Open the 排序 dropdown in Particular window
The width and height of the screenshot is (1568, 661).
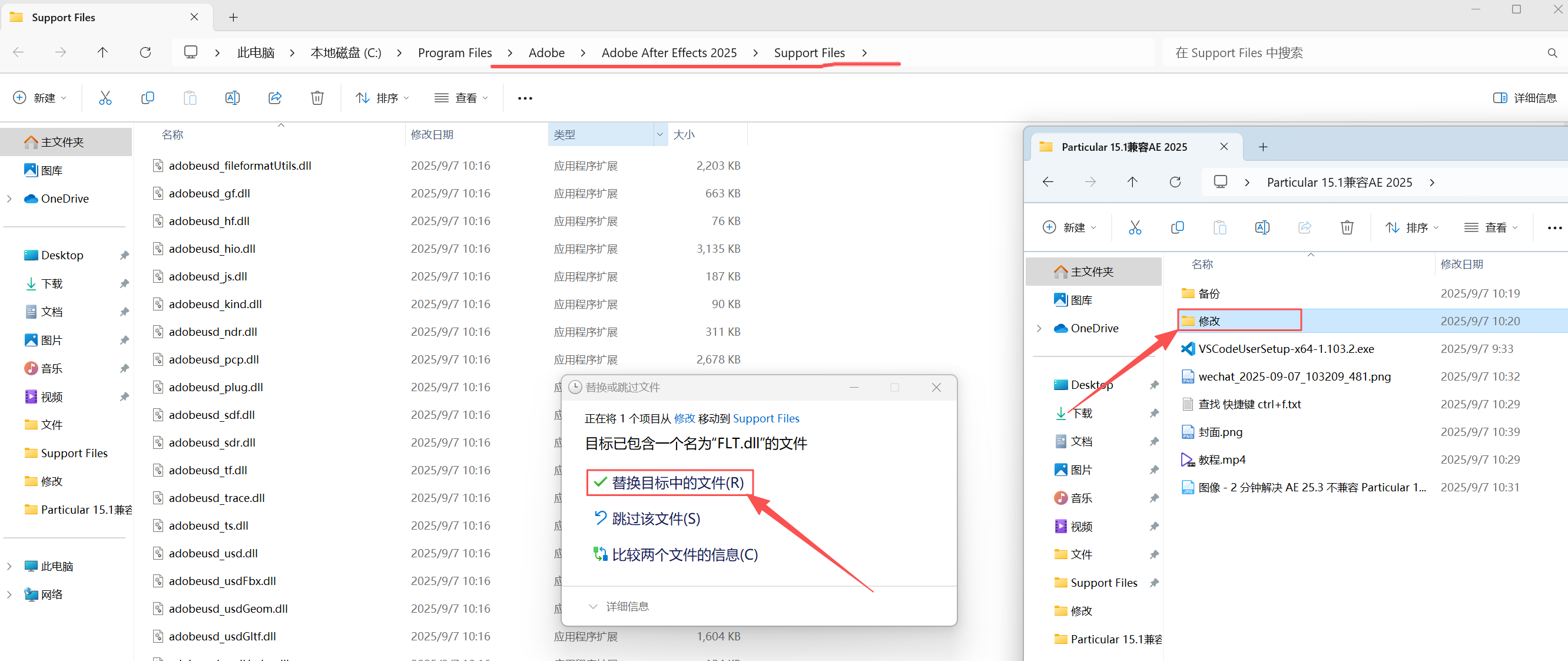click(x=1412, y=227)
